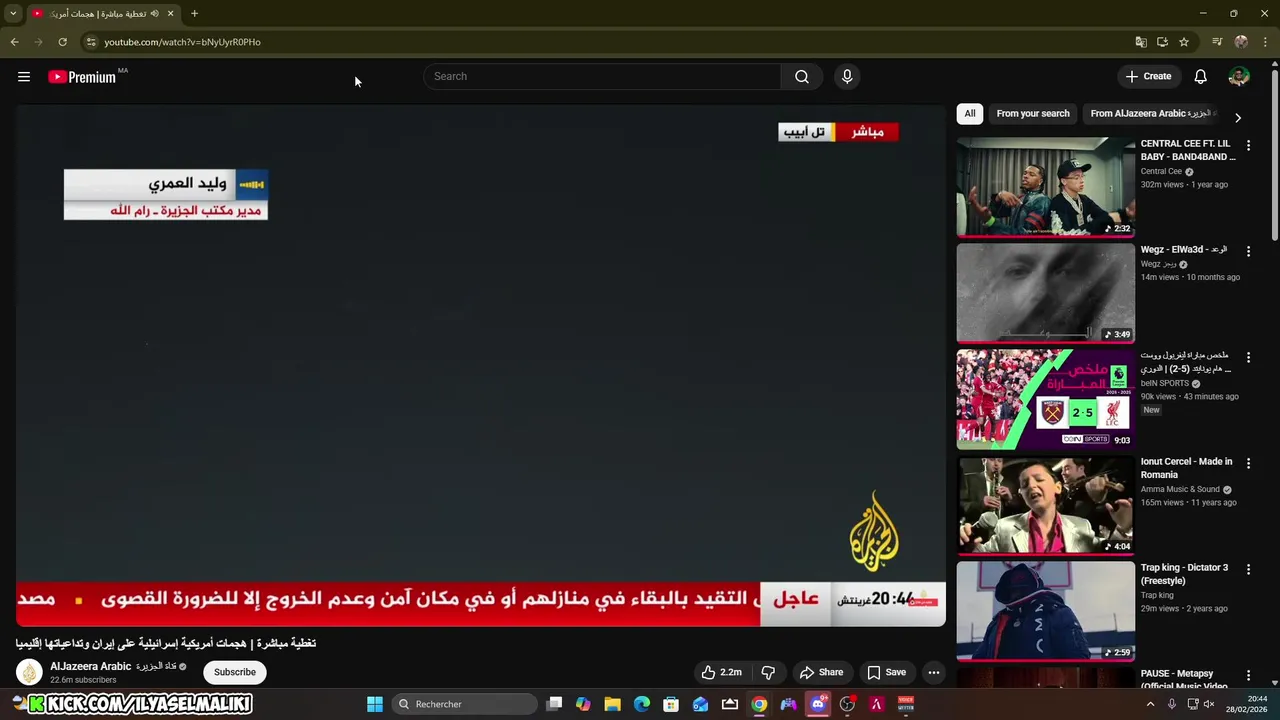Save video to playlist
Image resolution: width=1280 pixels, height=720 pixels.
[x=886, y=672]
